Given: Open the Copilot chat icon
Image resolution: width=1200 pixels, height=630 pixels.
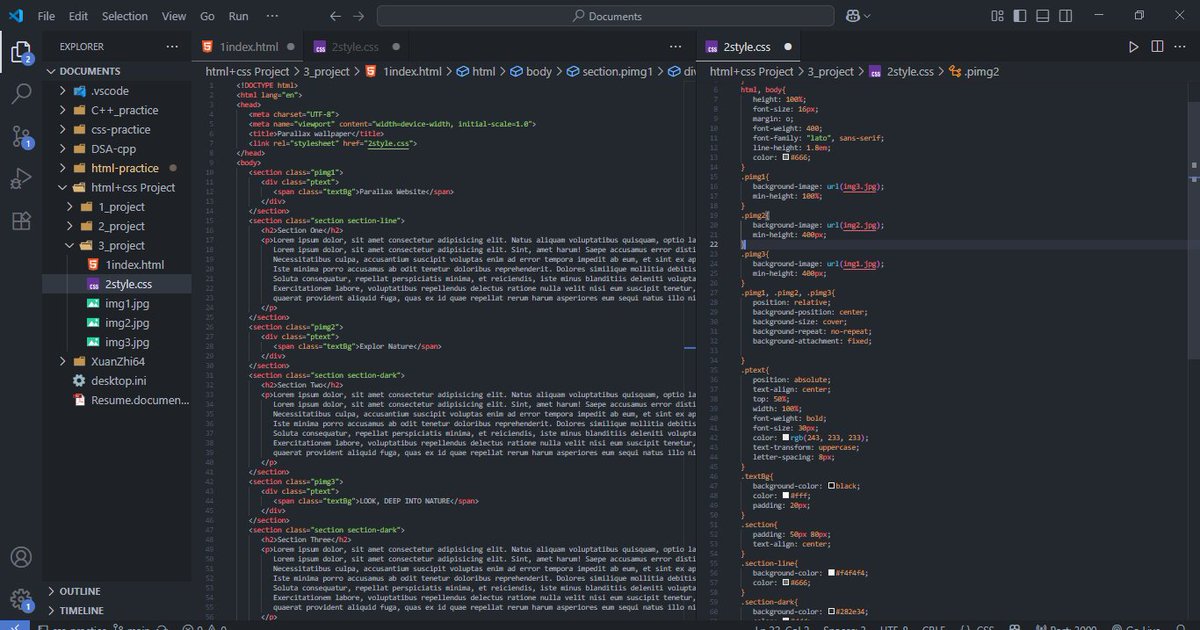Looking at the screenshot, I should [x=853, y=16].
